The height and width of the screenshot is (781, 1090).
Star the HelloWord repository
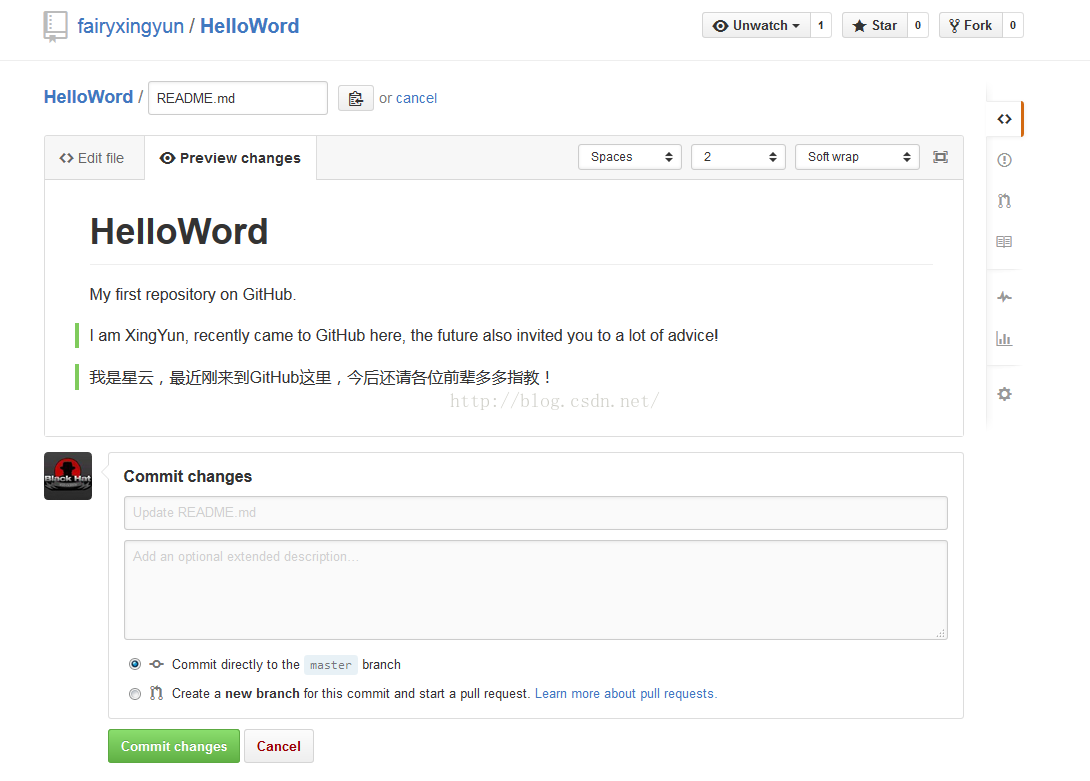[x=874, y=26]
